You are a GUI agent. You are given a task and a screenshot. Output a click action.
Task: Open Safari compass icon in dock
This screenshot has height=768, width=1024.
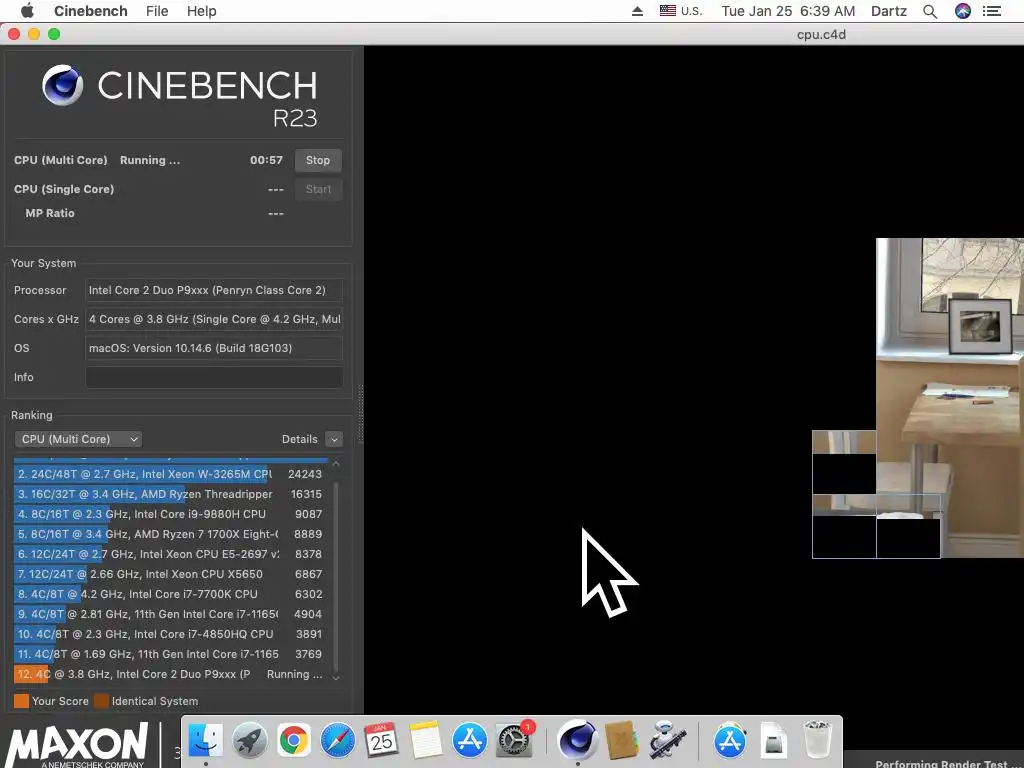[x=338, y=741]
